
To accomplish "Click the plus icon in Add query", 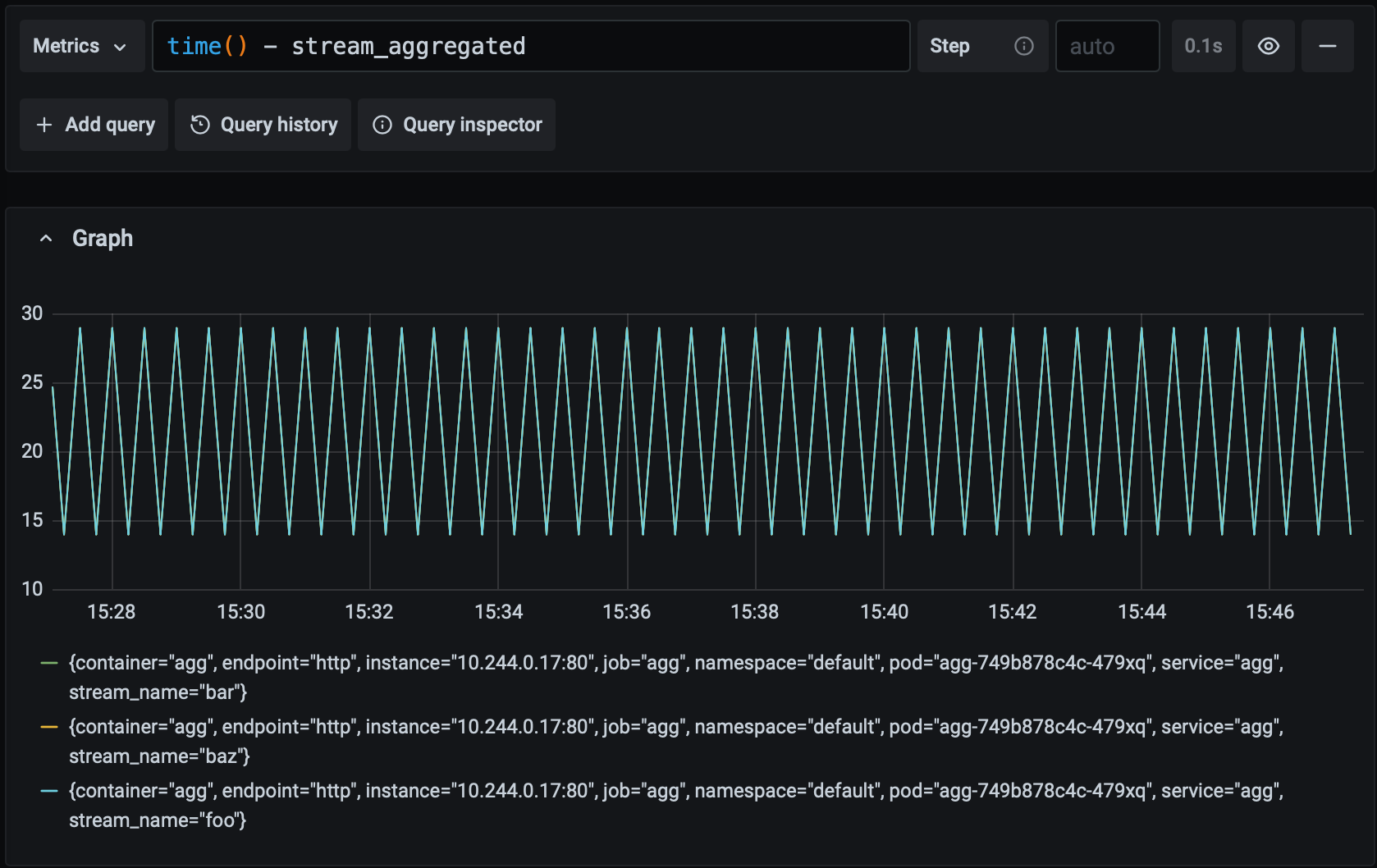I will coord(44,125).
